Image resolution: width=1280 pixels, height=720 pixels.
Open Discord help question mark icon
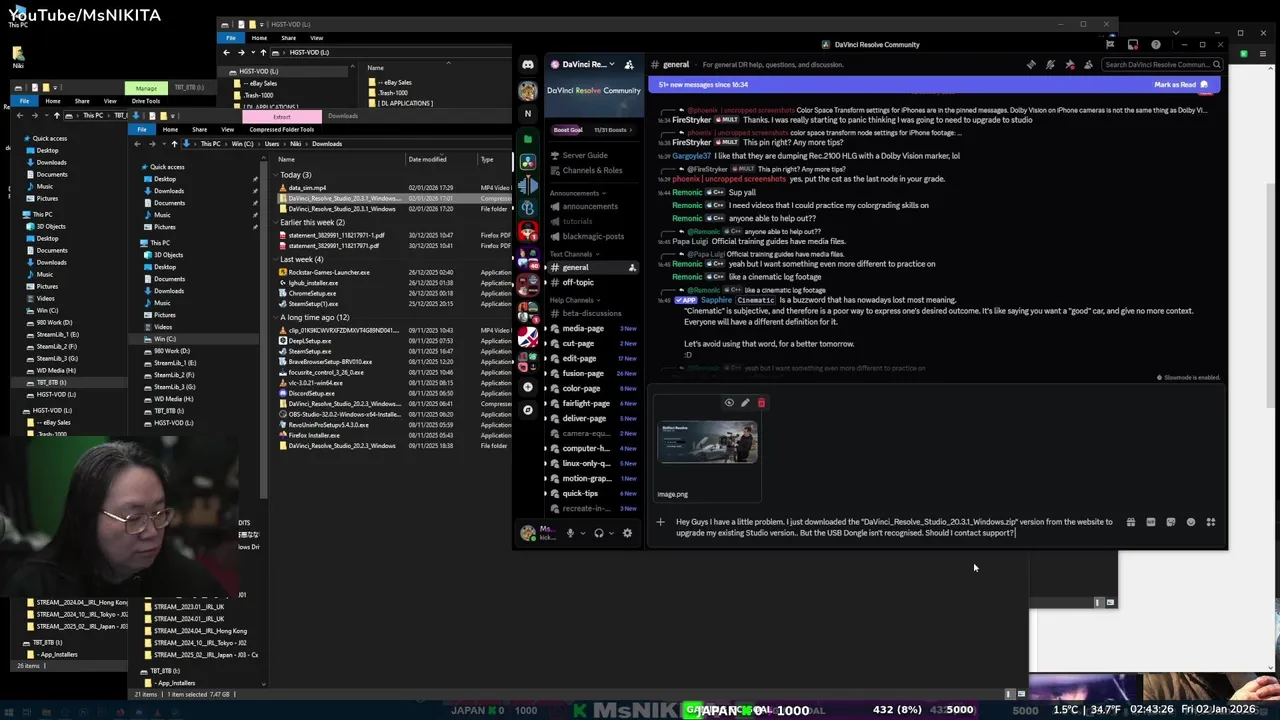(1156, 44)
